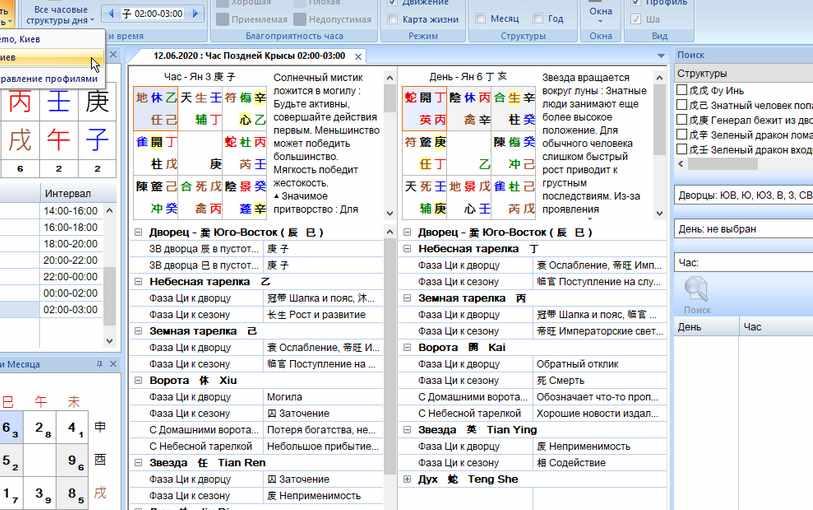Screen dimensions: 813x510
Task: Collapse the Небесная тарелка section in hour chart
Action: click(x=139, y=282)
